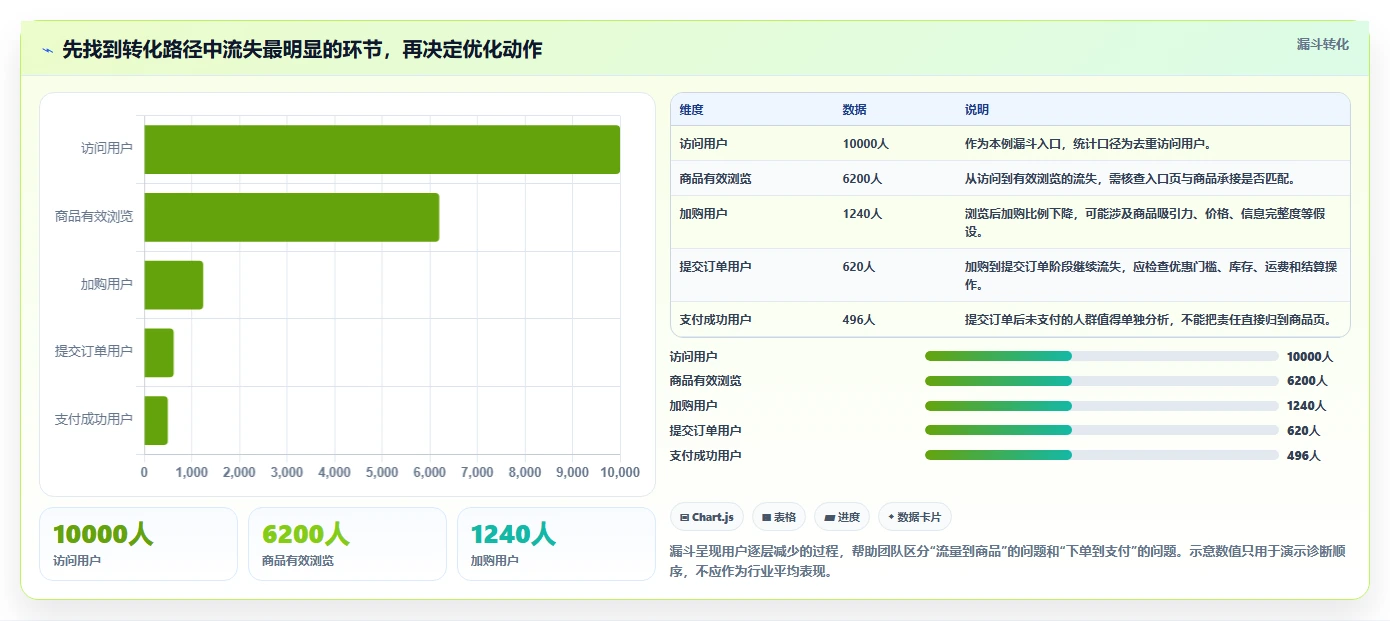Select the 数据卡片 tag chip
Screen dimensions: 1390x621
tap(914, 517)
